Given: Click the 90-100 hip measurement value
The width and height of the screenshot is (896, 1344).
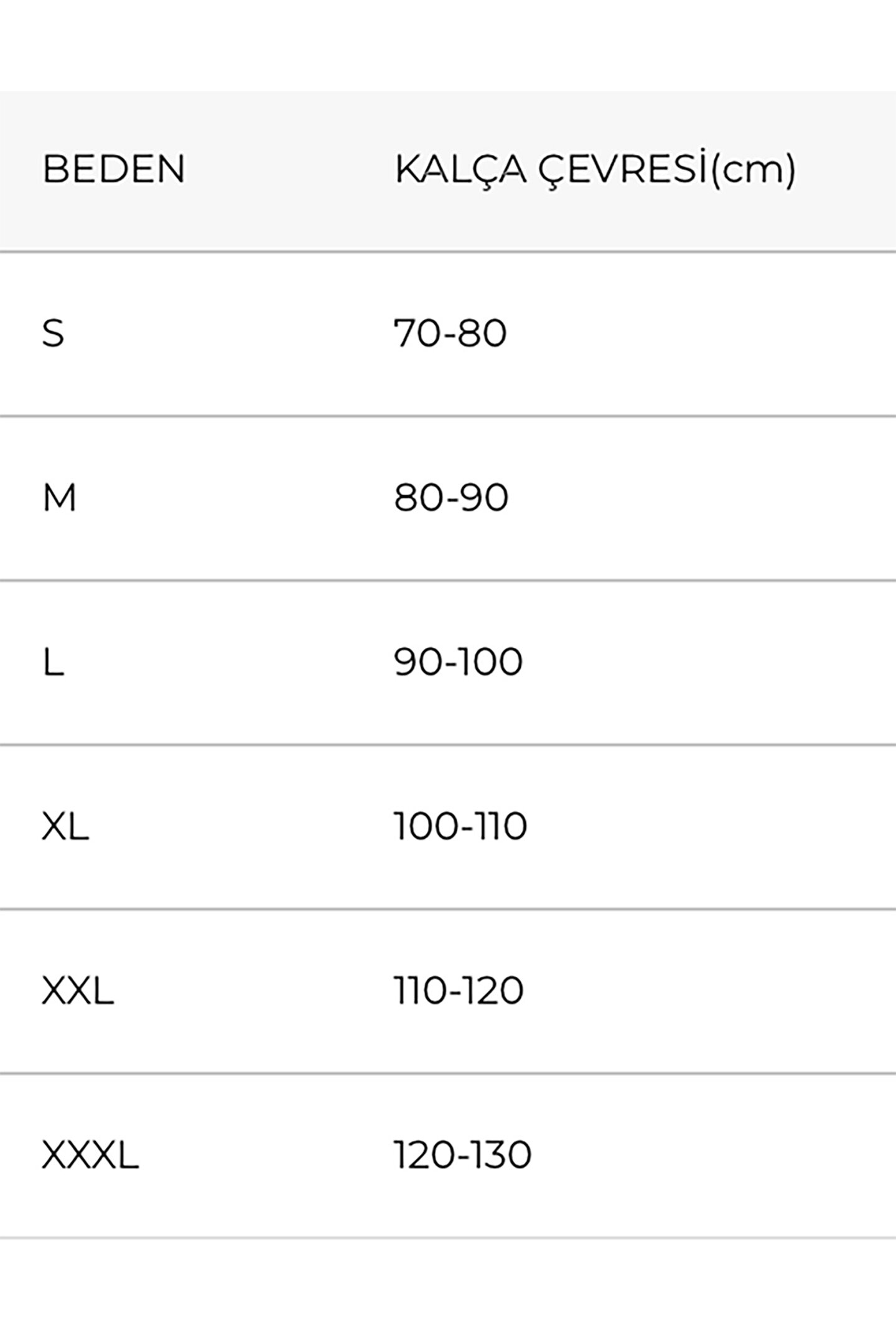Looking at the screenshot, I should tap(459, 662).
